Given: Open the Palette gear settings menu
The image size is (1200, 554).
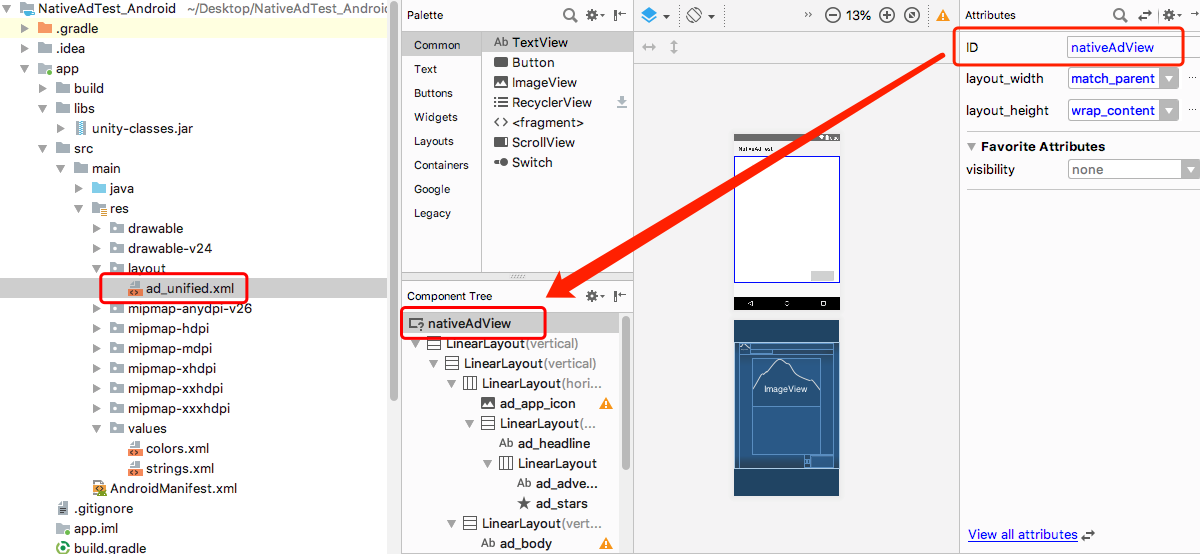Looking at the screenshot, I should [x=595, y=15].
